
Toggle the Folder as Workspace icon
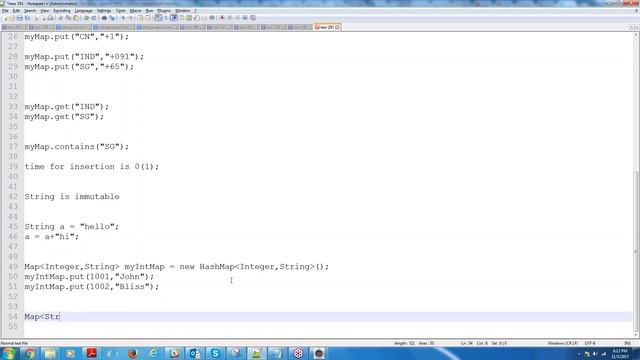[x=204, y=18]
